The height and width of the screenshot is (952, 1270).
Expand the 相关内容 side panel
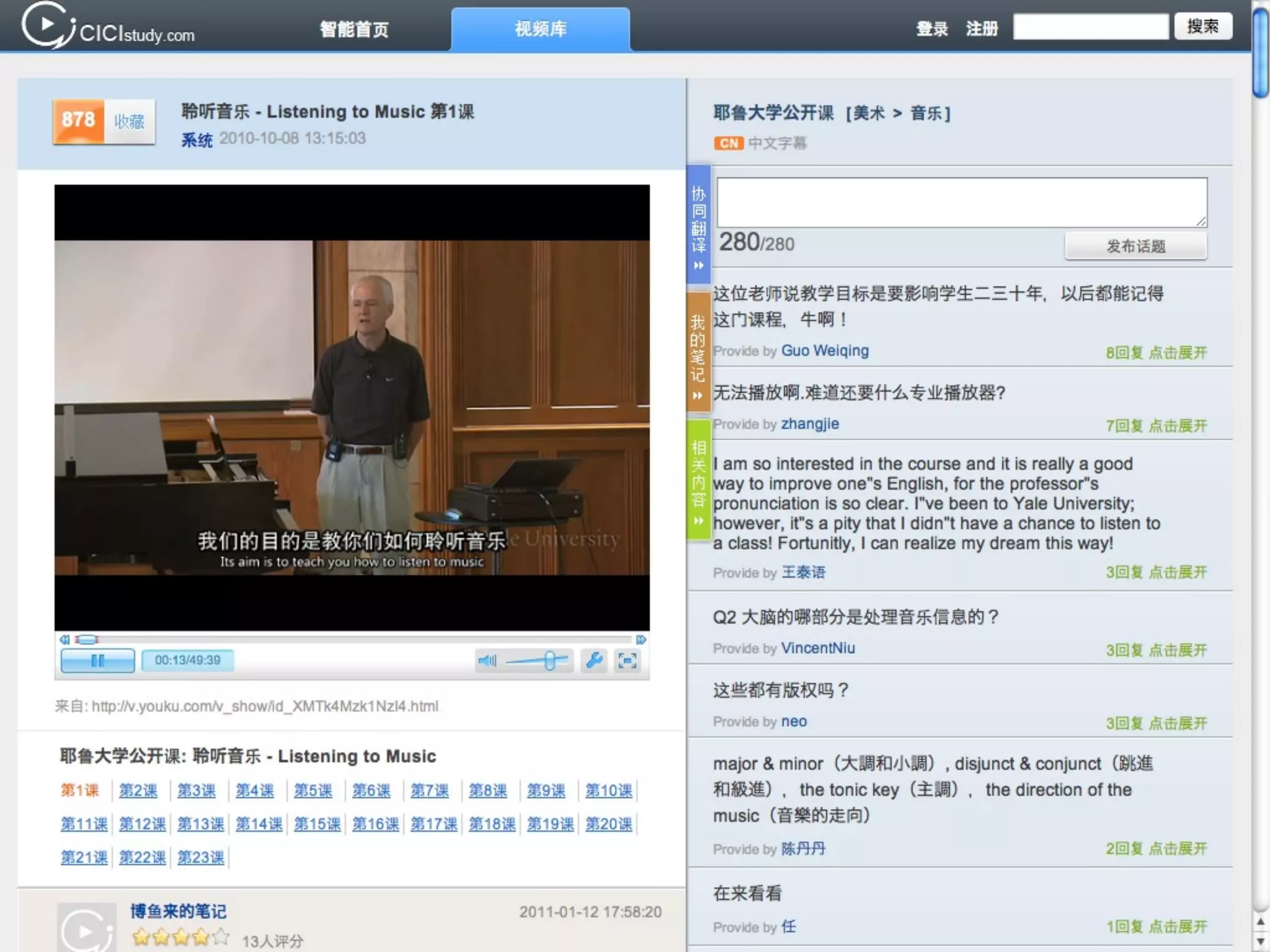pos(699,480)
